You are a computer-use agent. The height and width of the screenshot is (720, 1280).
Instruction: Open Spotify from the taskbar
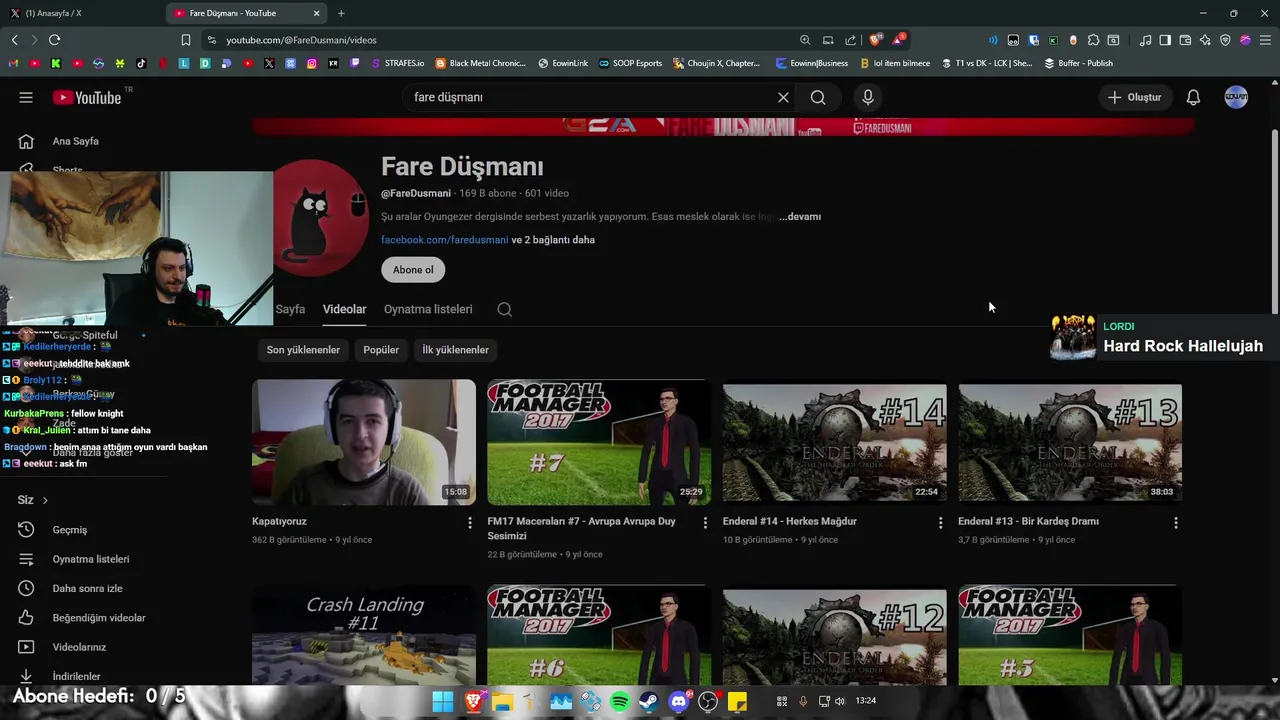[x=620, y=701]
